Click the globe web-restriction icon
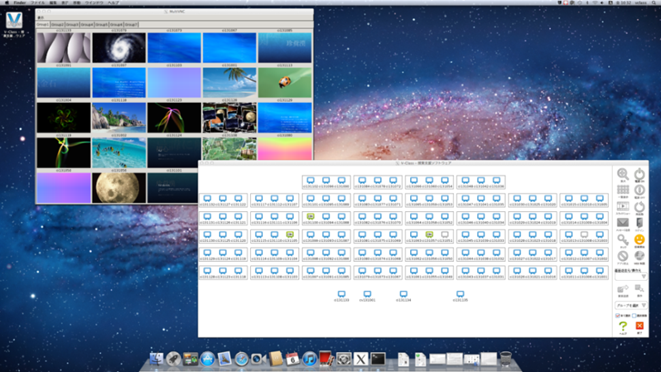The width and height of the screenshot is (661, 372). click(x=640, y=256)
